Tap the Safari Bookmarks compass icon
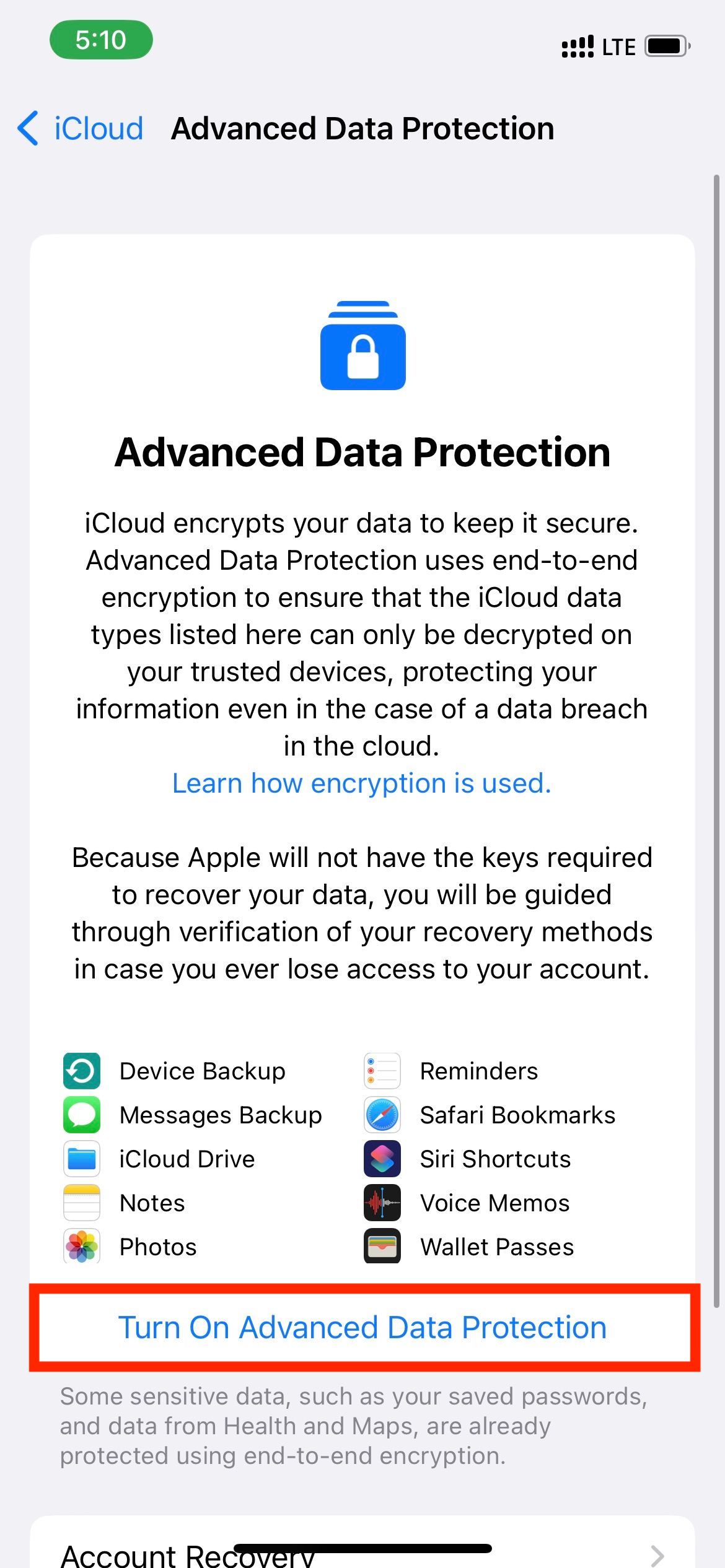This screenshot has width=725, height=1568. click(382, 1115)
